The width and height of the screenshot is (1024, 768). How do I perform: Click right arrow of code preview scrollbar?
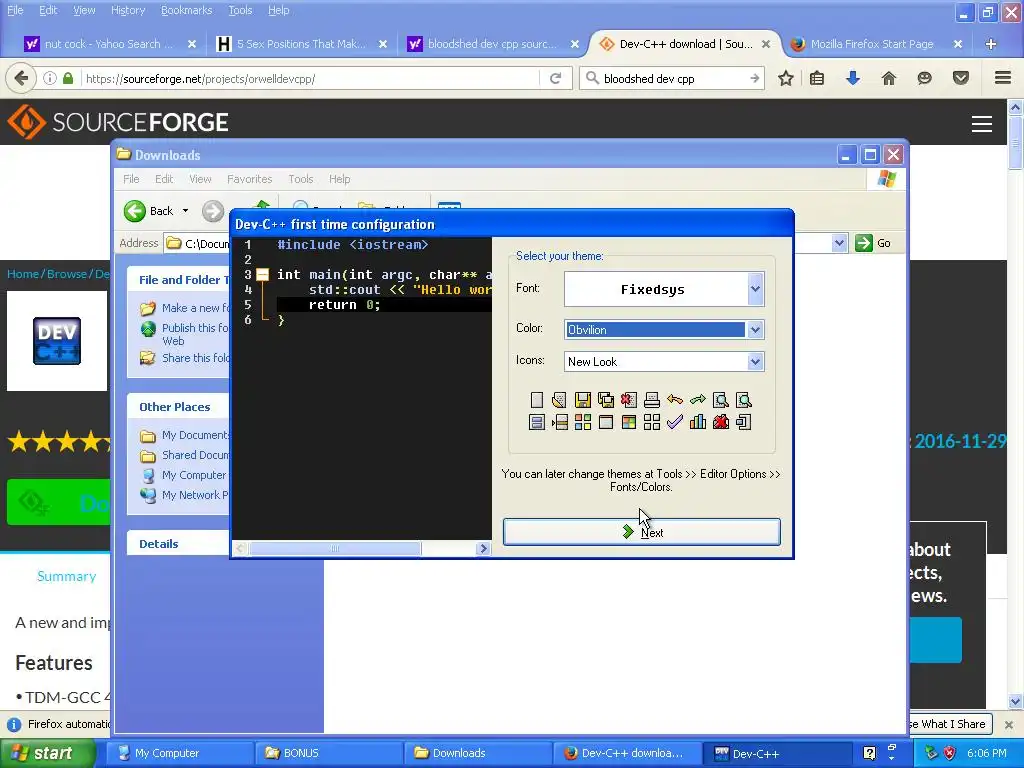coord(483,549)
